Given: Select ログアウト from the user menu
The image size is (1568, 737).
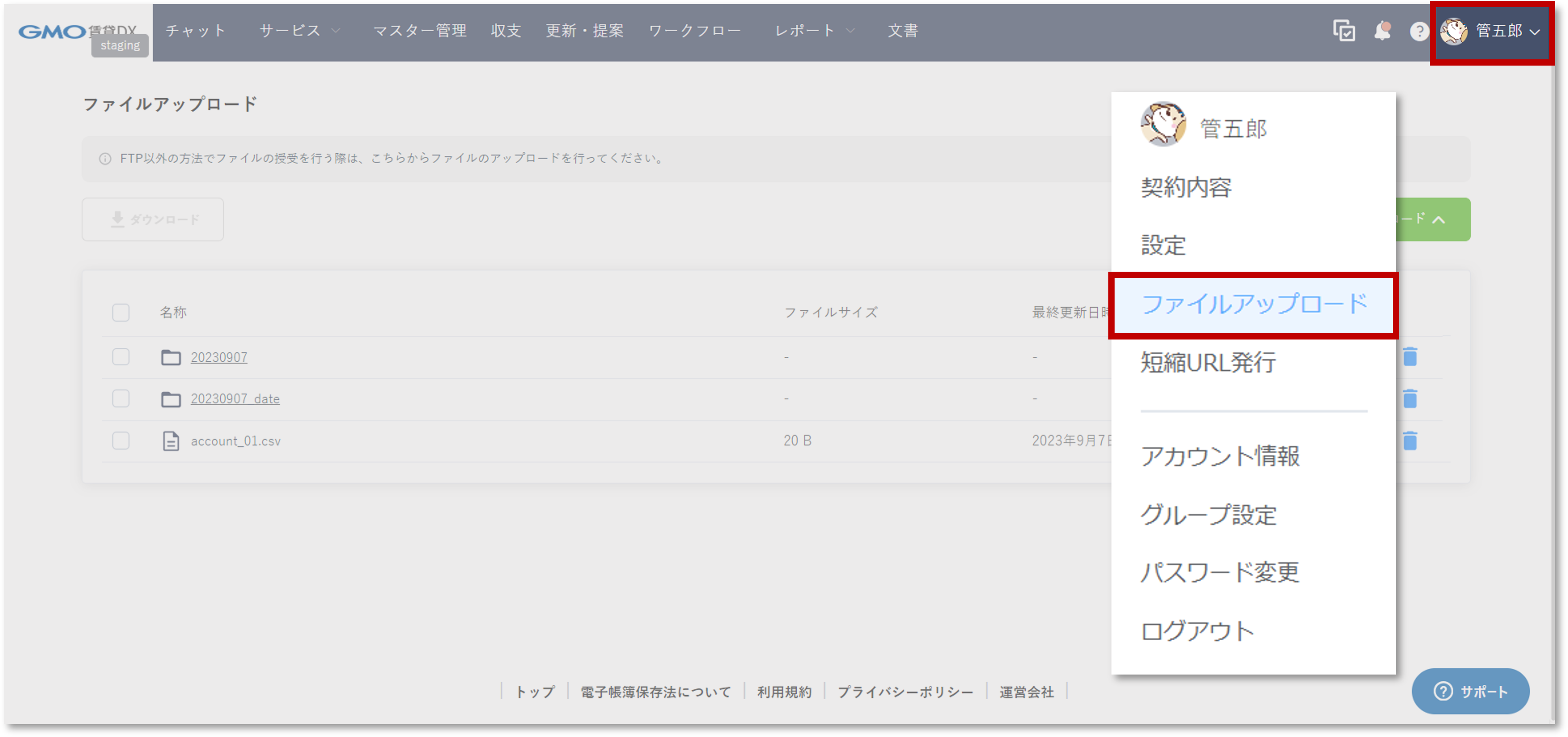Looking at the screenshot, I should pyautogui.click(x=1198, y=630).
